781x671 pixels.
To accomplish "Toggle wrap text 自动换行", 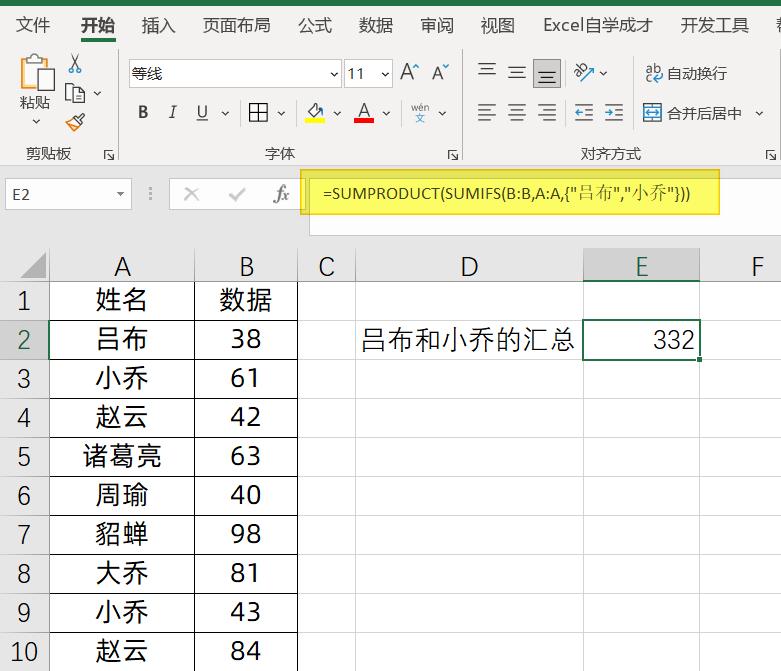I will (686, 73).
